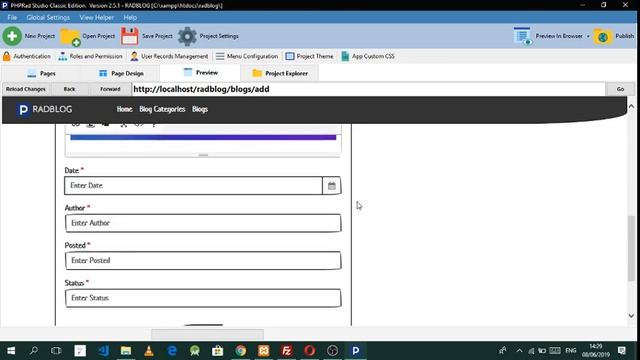The image size is (640, 360).
Task: Open Project Settings gear icon
Action: pyautogui.click(x=187, y=36)
